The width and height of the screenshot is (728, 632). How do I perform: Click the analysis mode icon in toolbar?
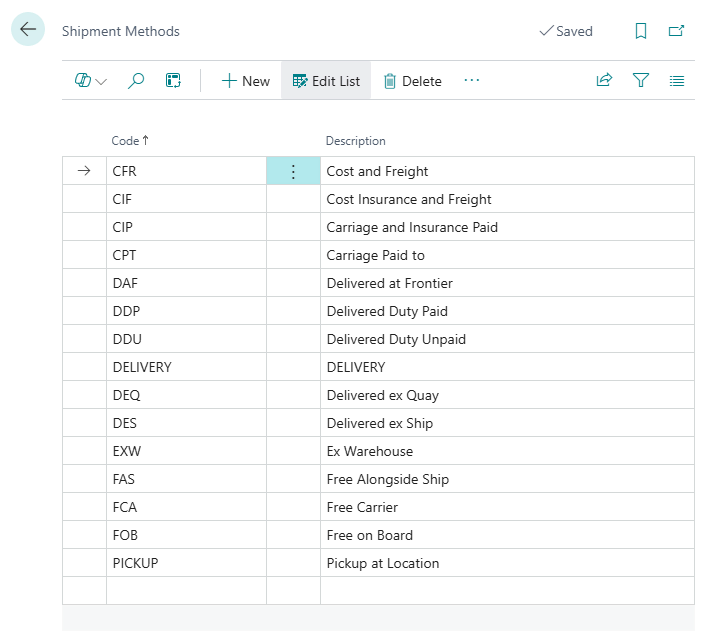[173, 81]
